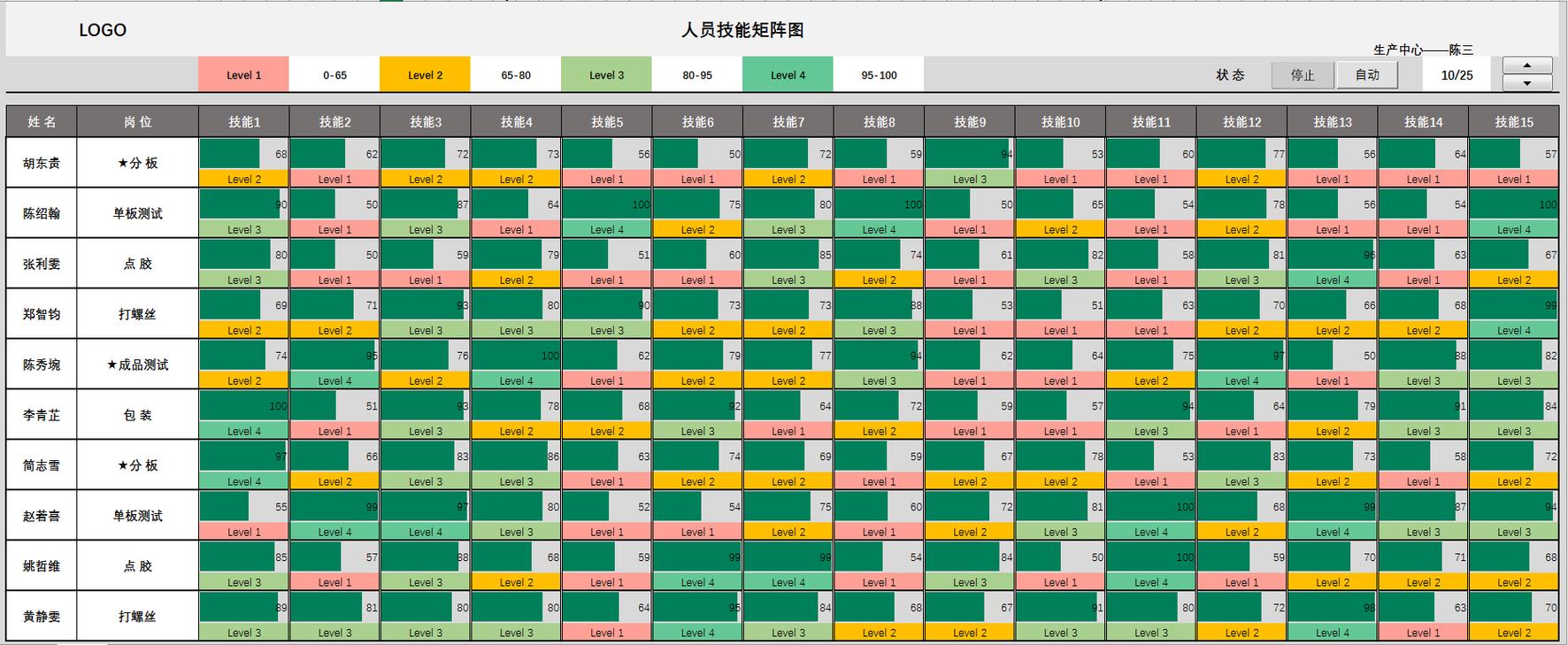
Task: Select the 岗位 column header
Action: [x=137, y=121]
